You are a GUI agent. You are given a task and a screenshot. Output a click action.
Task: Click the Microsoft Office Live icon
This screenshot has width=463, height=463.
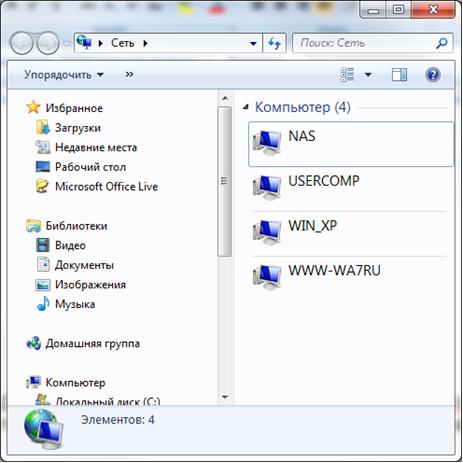coord(43,186)
